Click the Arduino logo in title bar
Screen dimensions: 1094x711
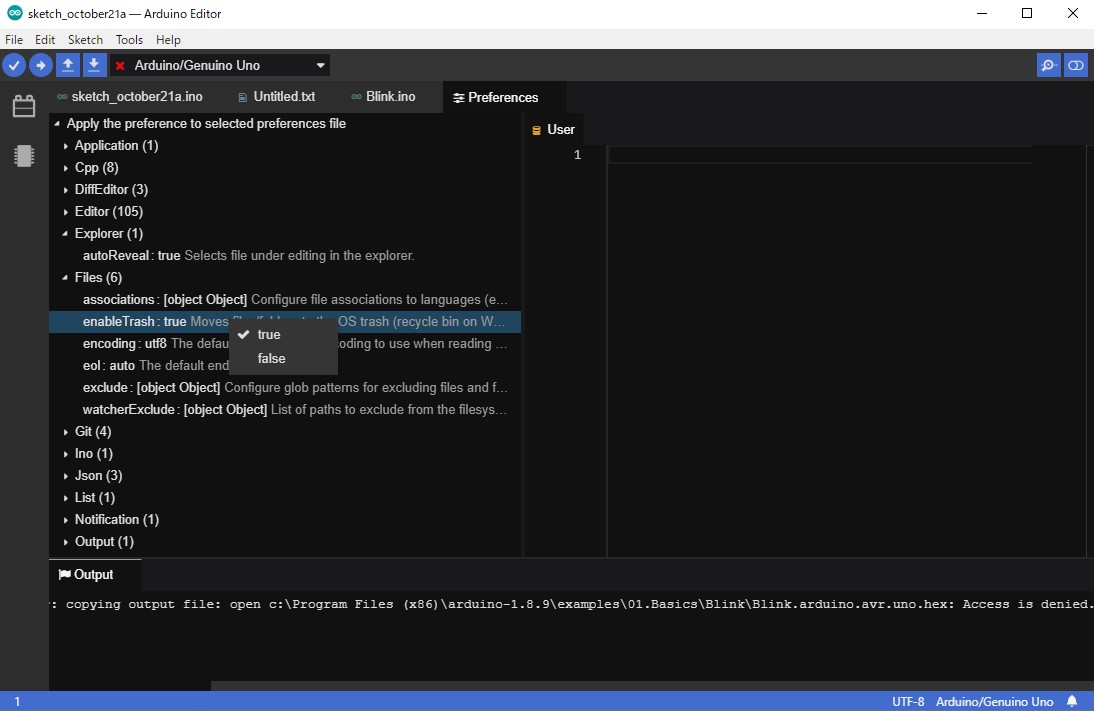(x=14, y=13)
